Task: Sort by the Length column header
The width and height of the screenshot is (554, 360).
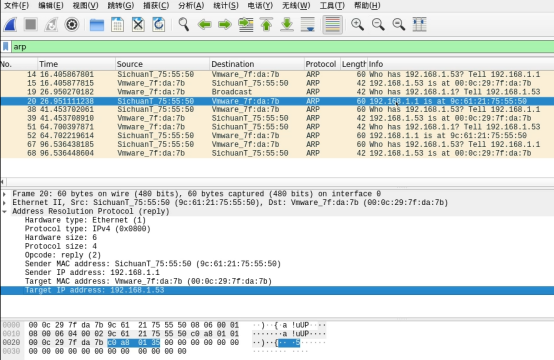Action: pyautogui.click(x=354, y=64)
